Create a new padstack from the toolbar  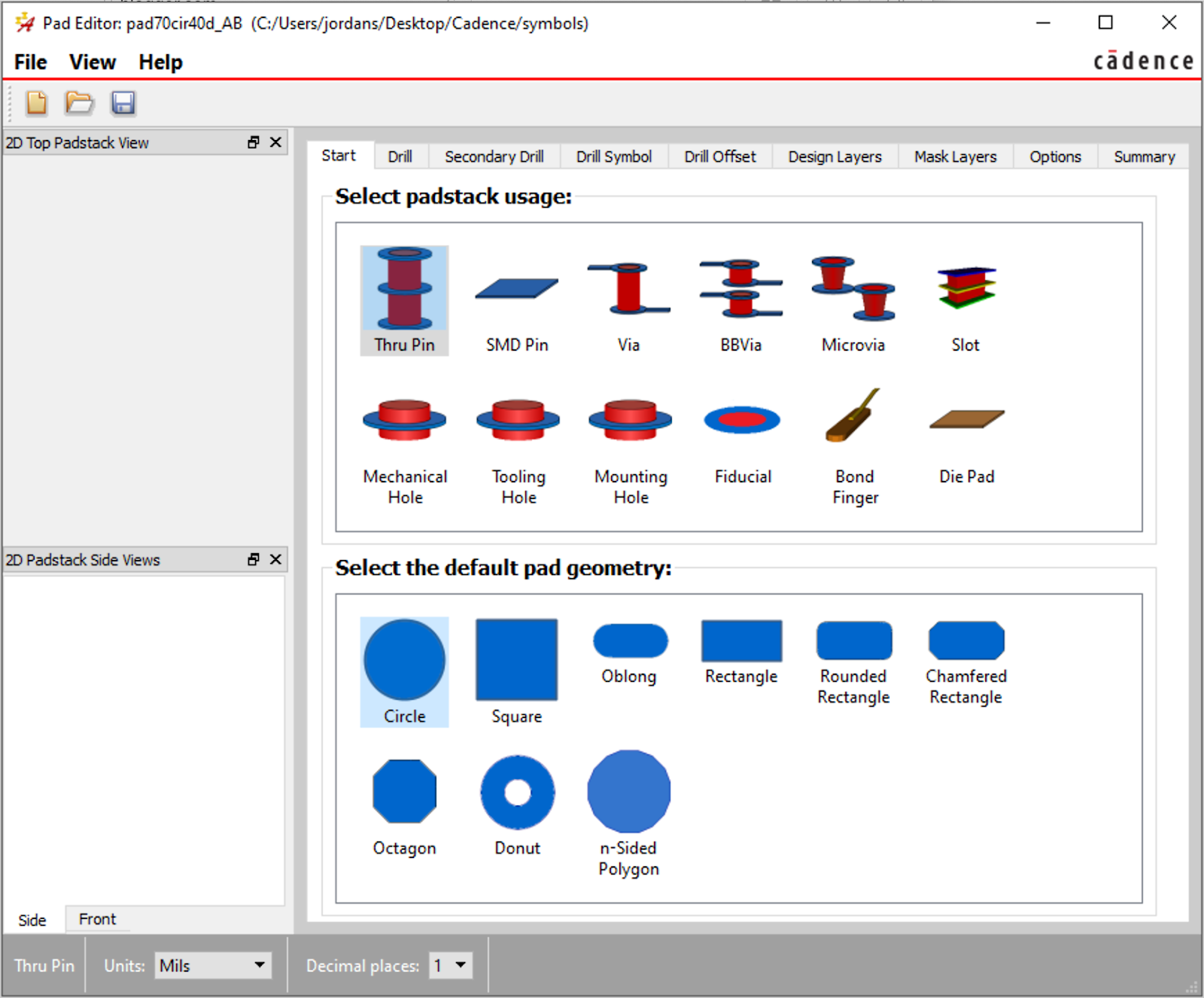[36, 102]
